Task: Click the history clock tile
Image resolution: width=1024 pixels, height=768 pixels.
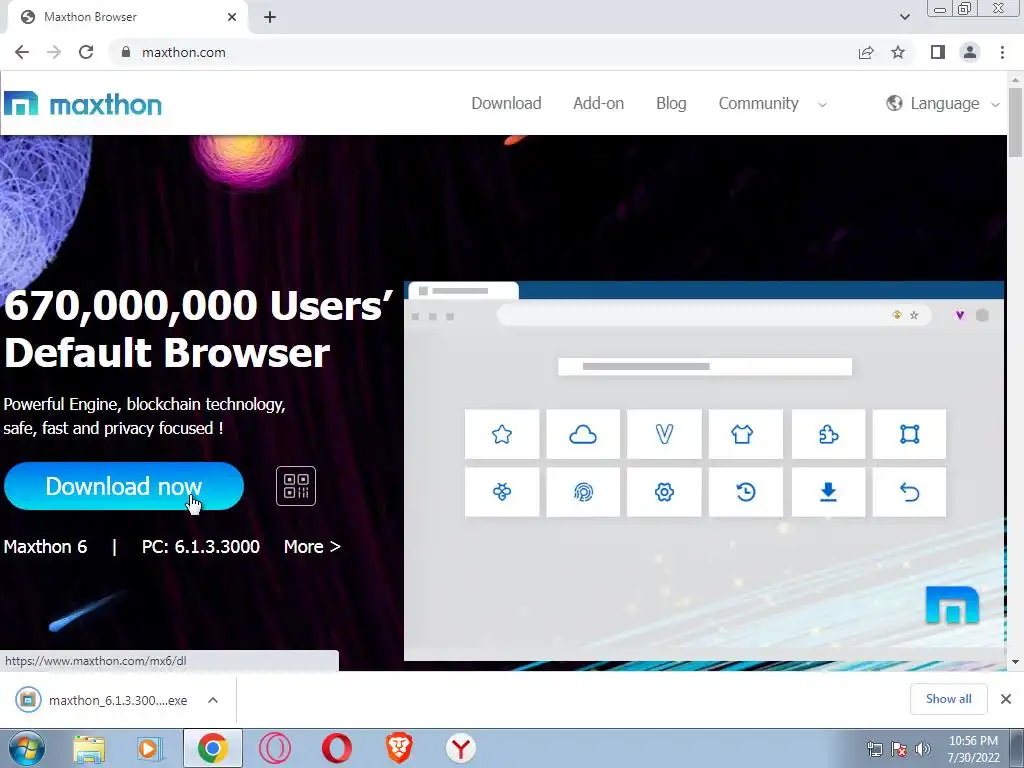Action: [x=746, y=492]
